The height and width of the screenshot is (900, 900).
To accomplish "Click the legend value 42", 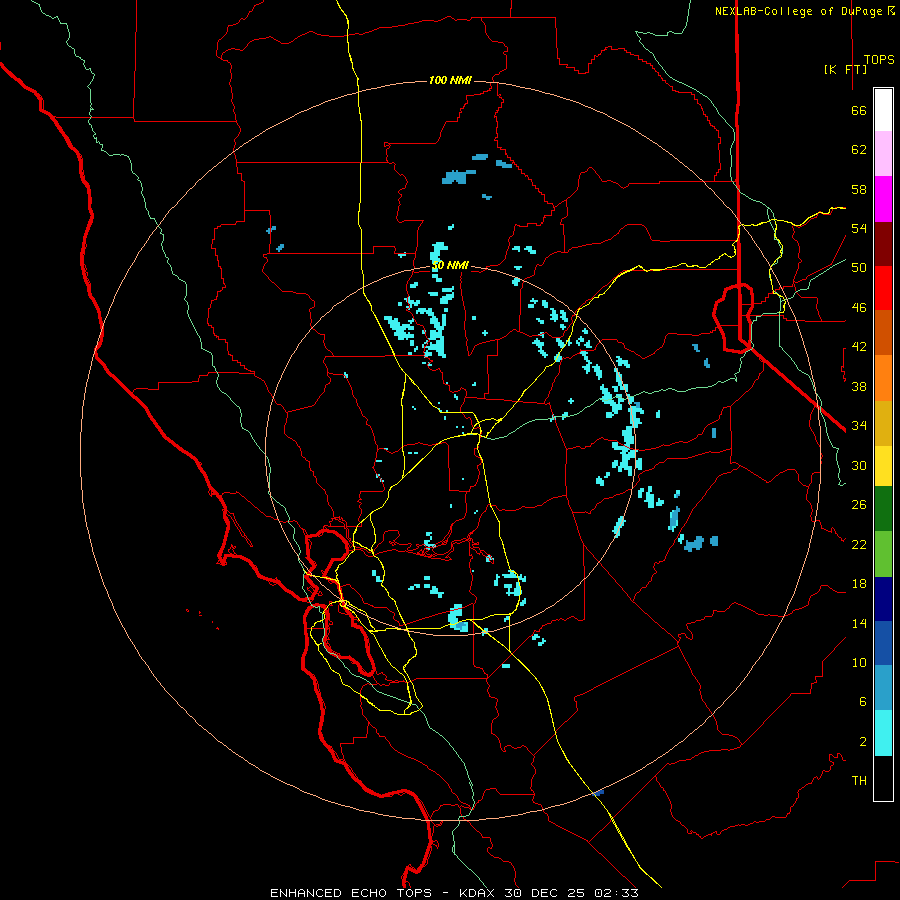I will pyautogui.click(x=859, y=347).
